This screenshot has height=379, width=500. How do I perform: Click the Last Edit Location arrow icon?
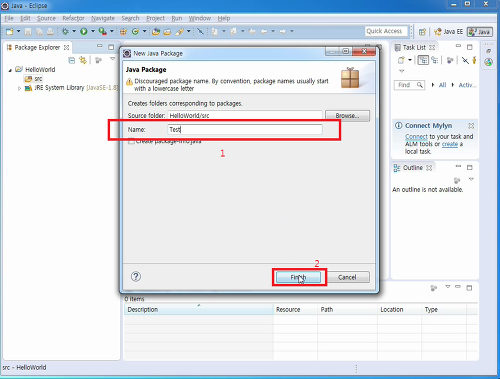tap(252, 31)
